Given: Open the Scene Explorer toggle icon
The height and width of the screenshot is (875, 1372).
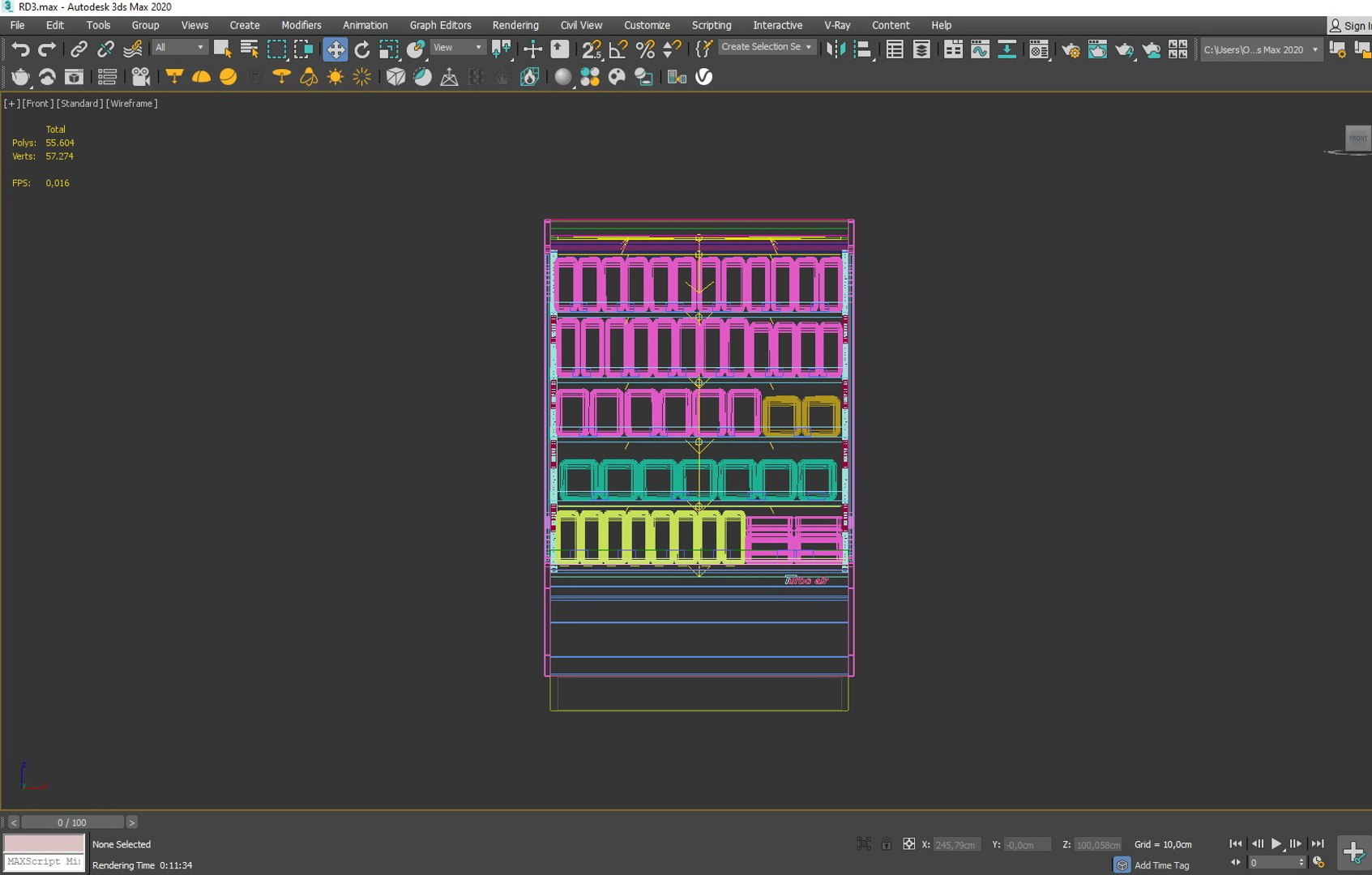Looking at the screenshot, I should point(895,49).
